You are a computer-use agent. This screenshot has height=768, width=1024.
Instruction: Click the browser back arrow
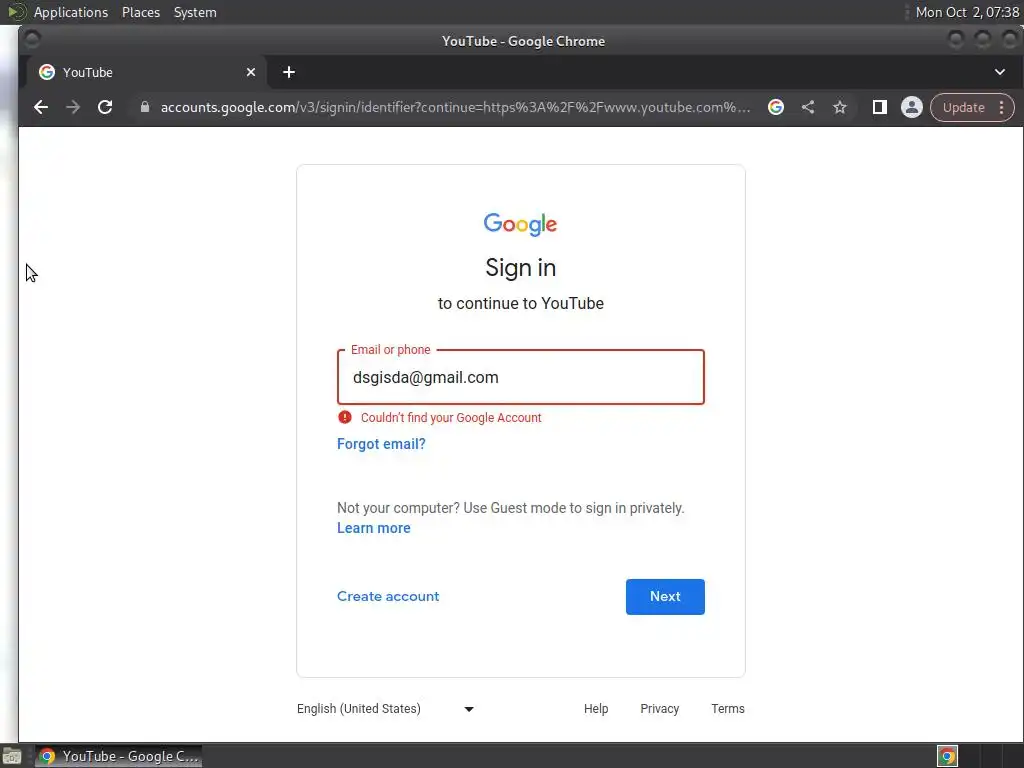pyautogui.click(x=40, y=107)
